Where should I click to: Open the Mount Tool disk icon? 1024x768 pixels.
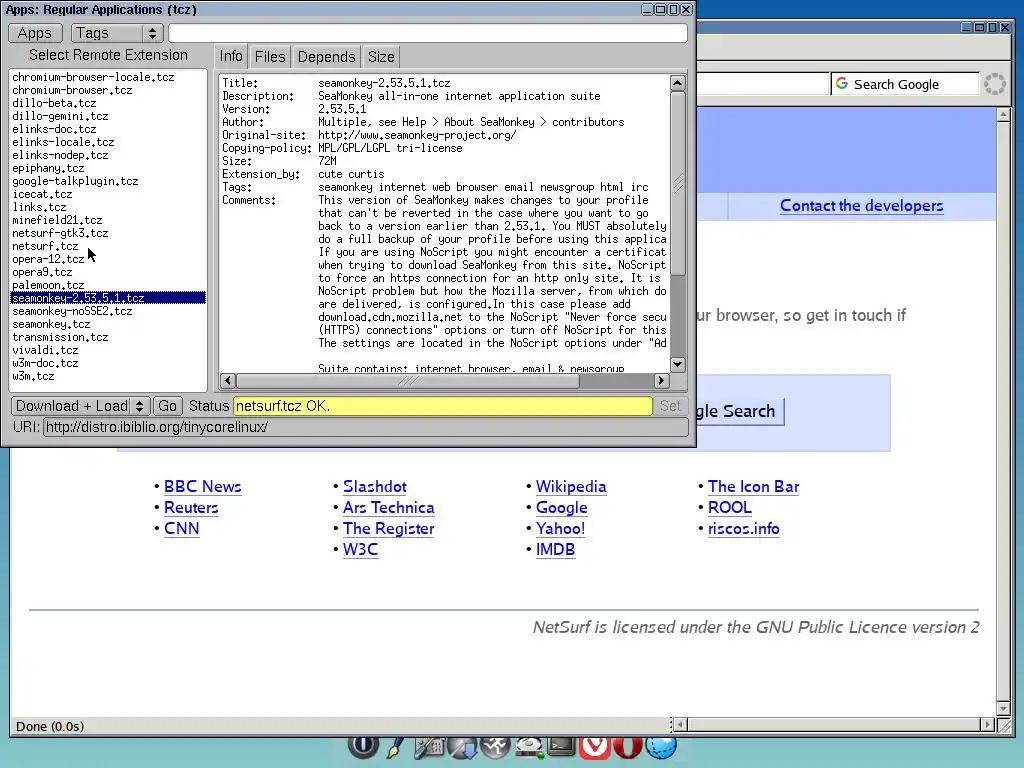pos(529,746)
